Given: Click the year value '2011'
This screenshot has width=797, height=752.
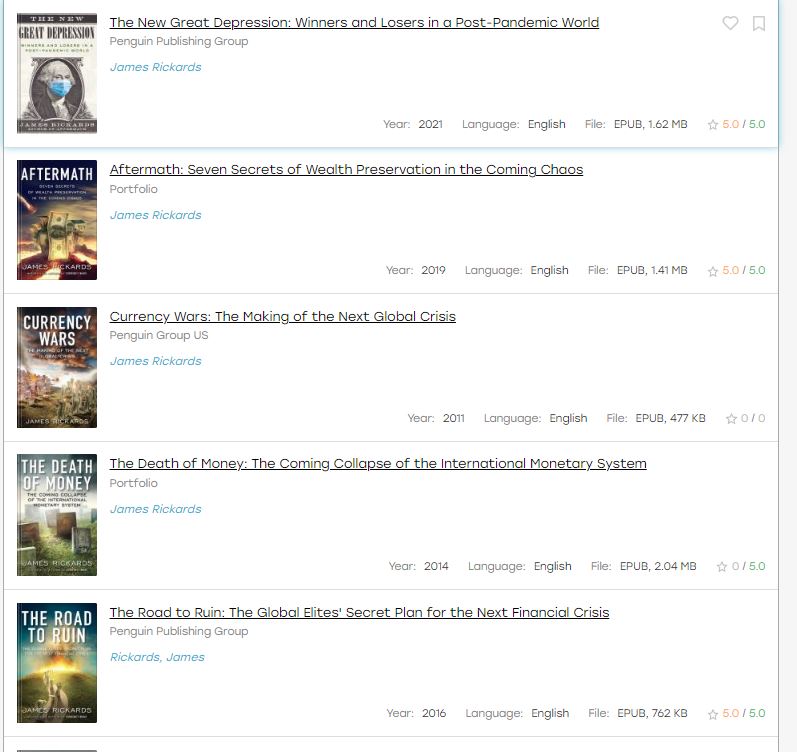Looking at the screenshot, I should tap(453, 418).
